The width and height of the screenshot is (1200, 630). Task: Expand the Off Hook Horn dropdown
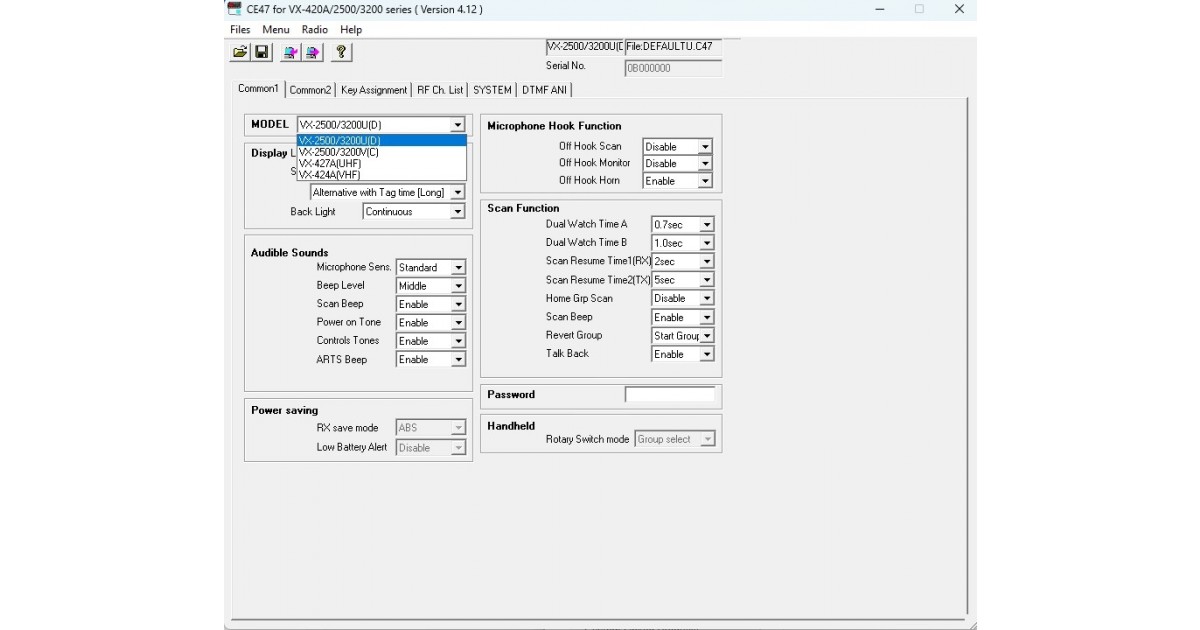point(704,181)
